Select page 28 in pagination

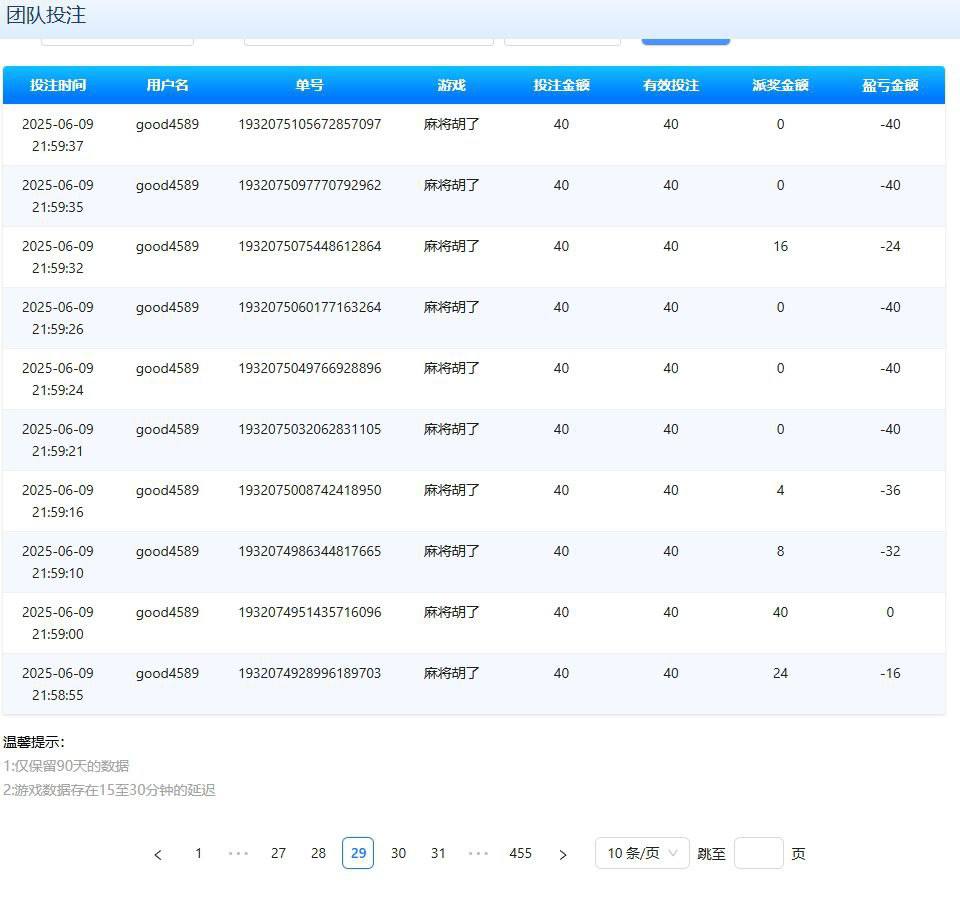318,853
